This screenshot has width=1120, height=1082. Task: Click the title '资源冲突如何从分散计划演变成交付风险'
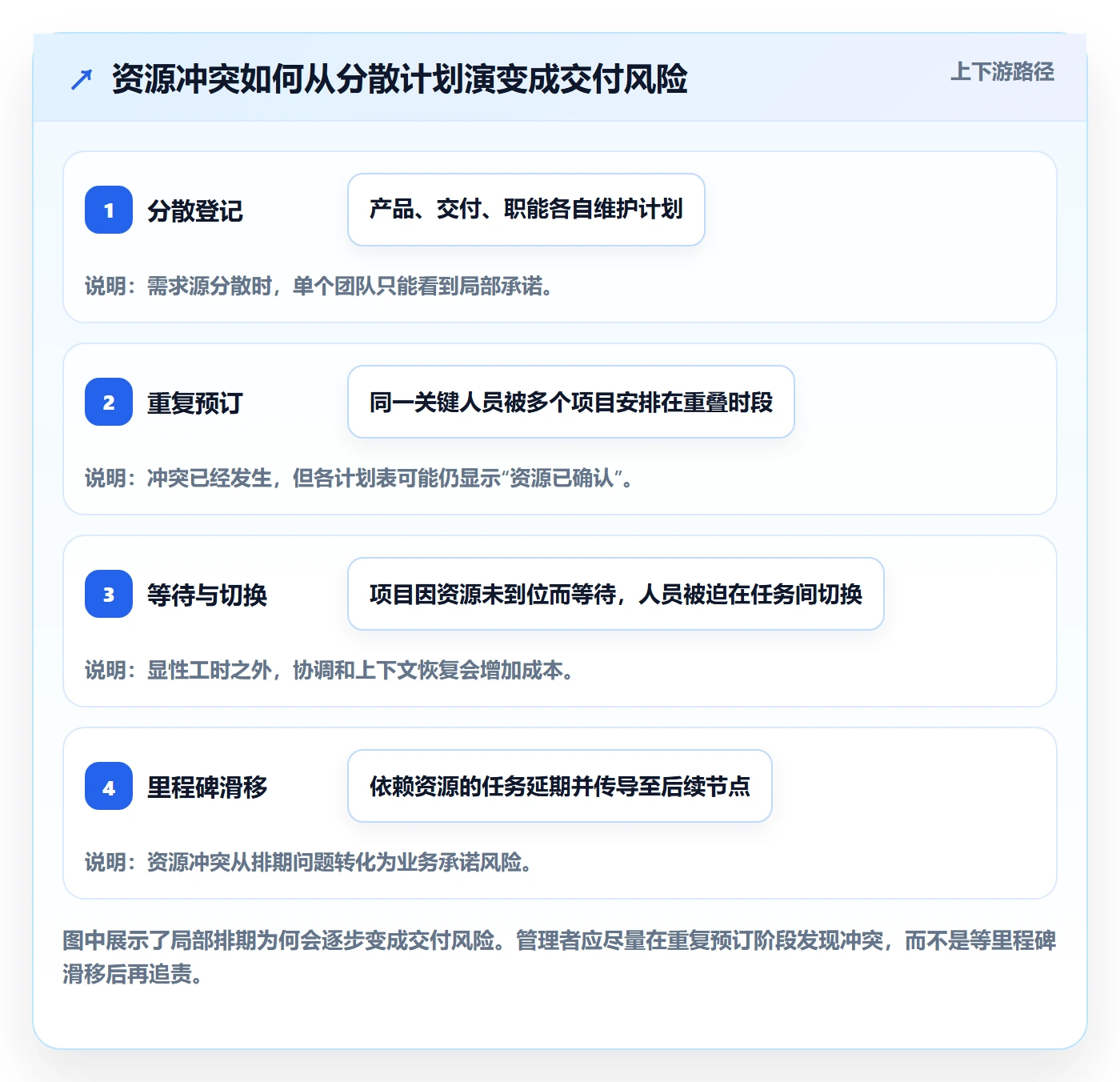[399, 79]
